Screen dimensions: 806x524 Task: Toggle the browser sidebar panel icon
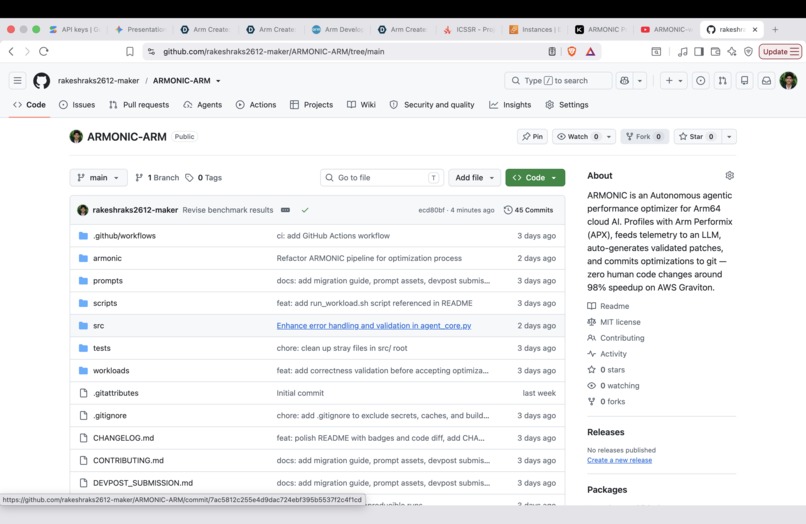click(699, 51)
